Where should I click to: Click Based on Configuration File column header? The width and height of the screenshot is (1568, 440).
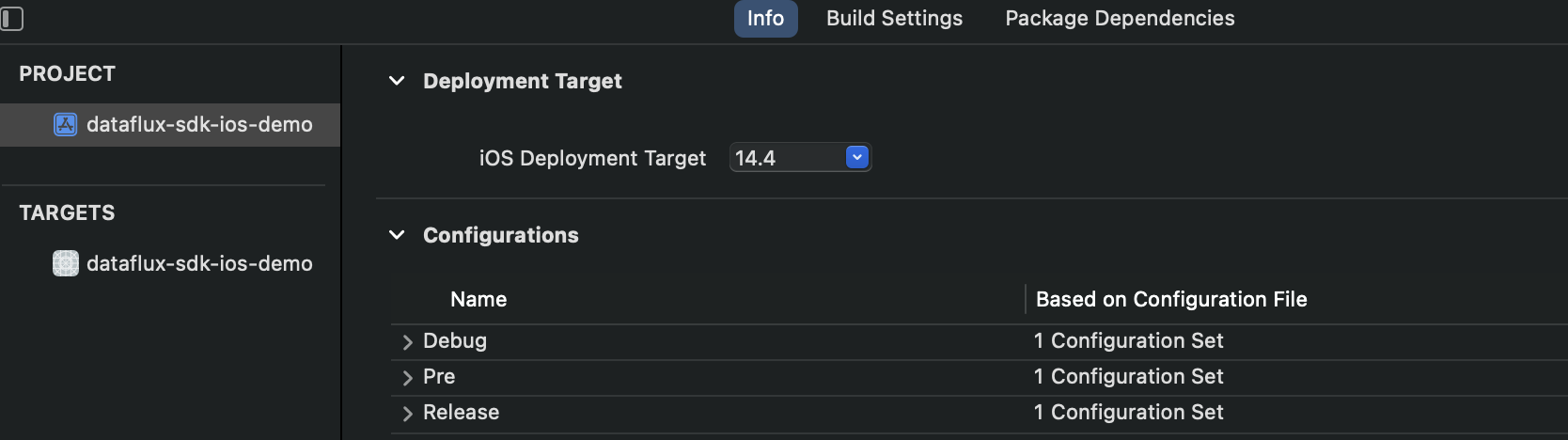tap(1171, 299)
